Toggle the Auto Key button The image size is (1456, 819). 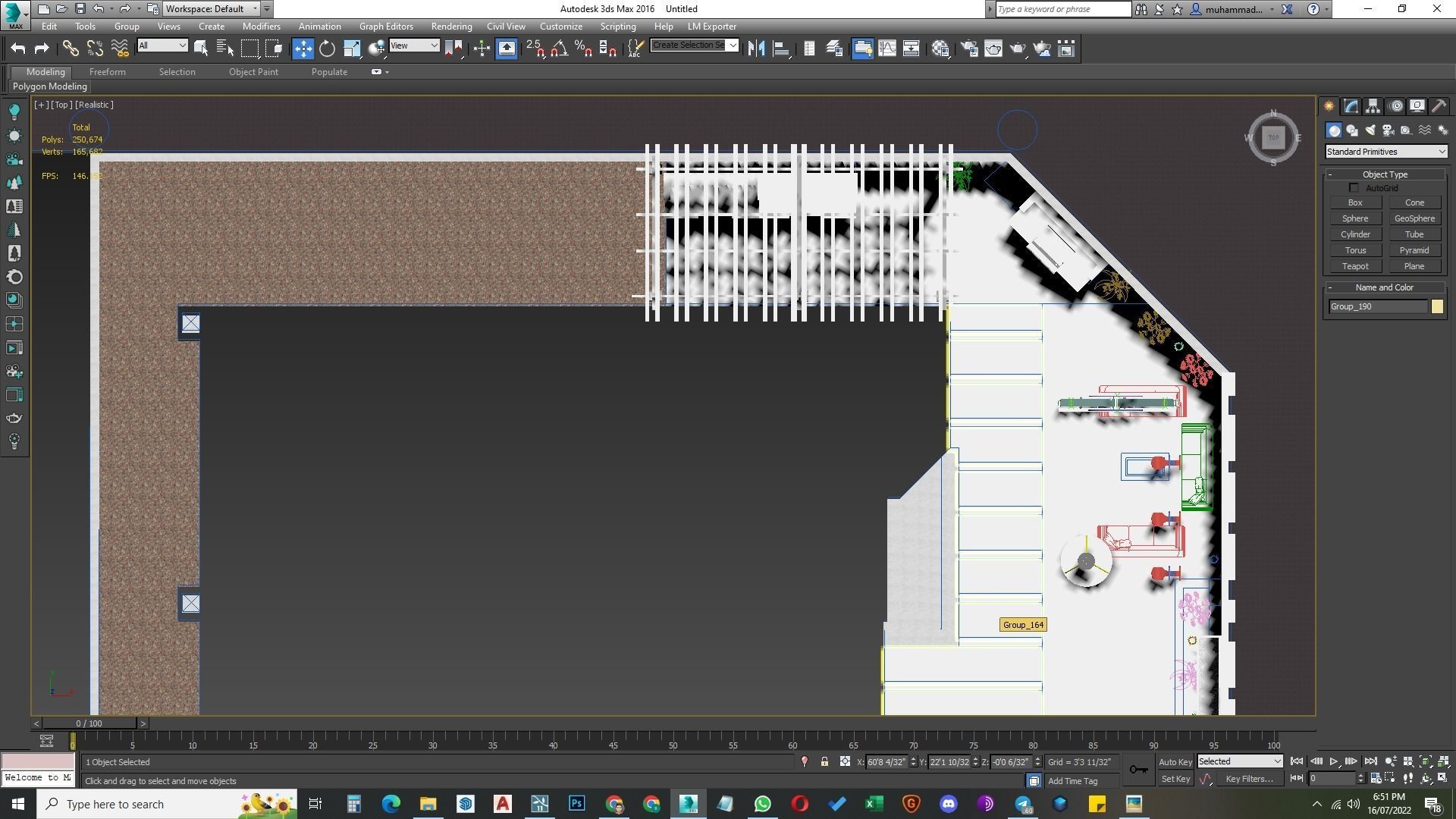coord(1175,762)
